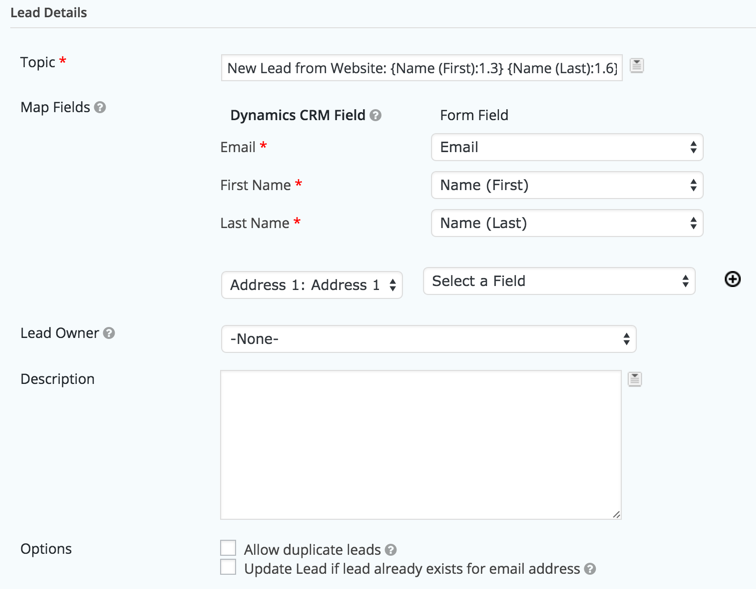Open the Email form field dropdown
Screen dimensions: 756x589
point(566,147)
